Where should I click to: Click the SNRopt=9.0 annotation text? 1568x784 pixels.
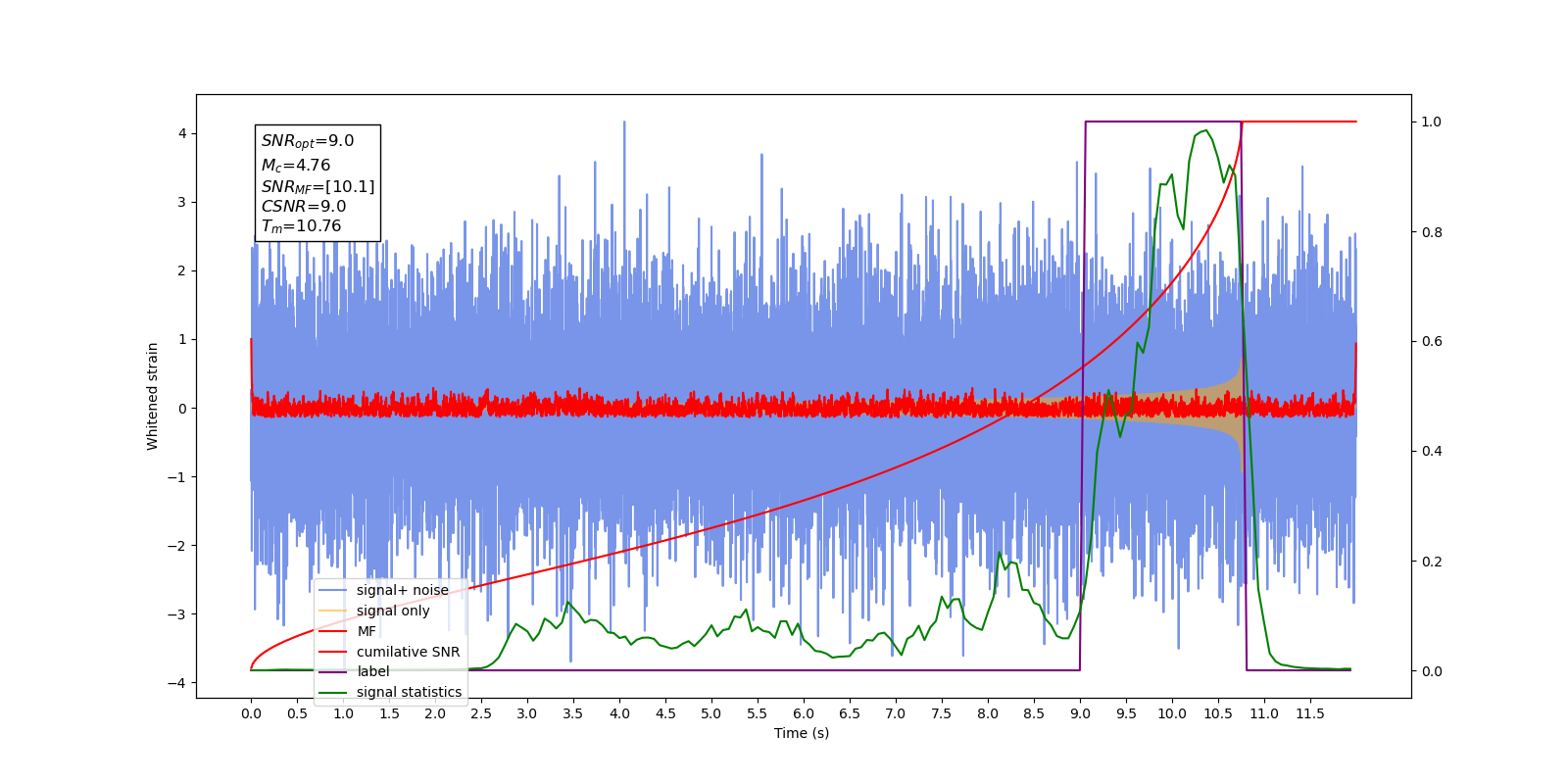308,142
